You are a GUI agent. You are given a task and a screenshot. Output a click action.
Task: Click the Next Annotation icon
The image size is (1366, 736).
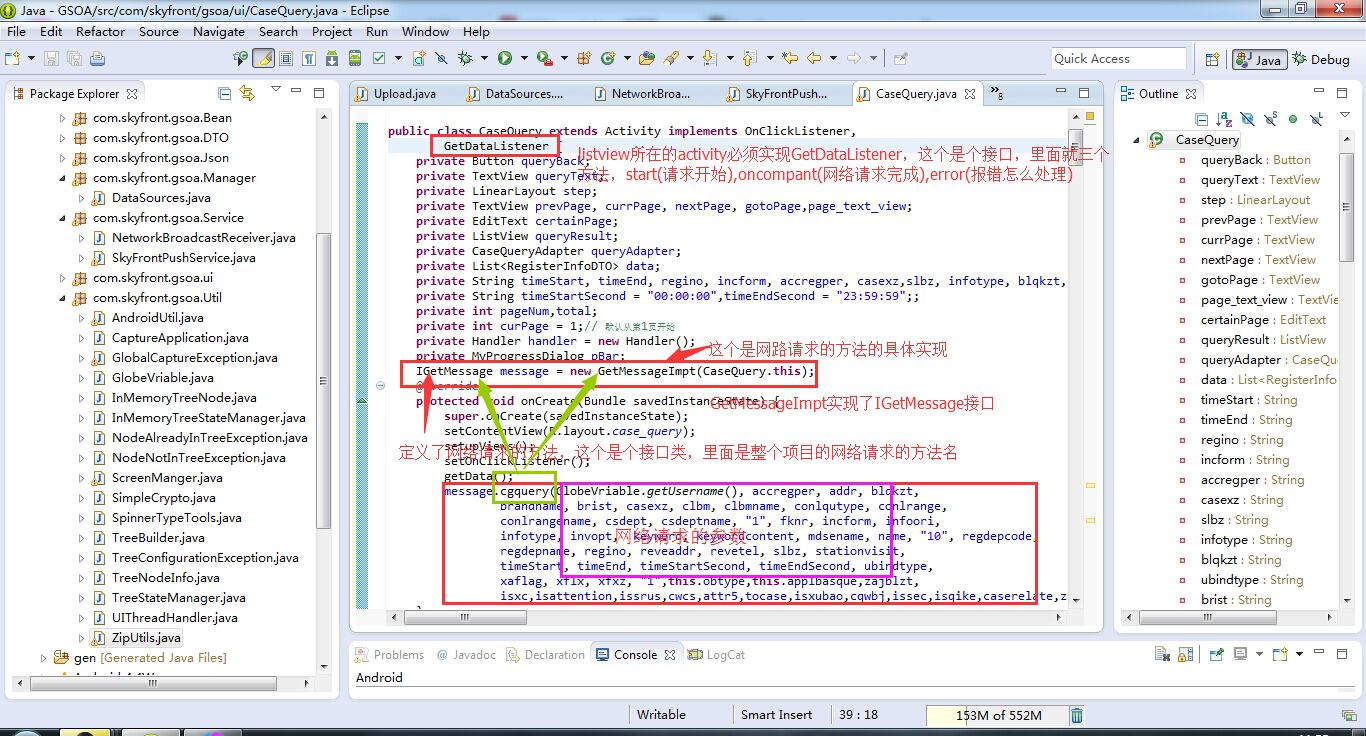pyautogui.click(x=709, y=58)
